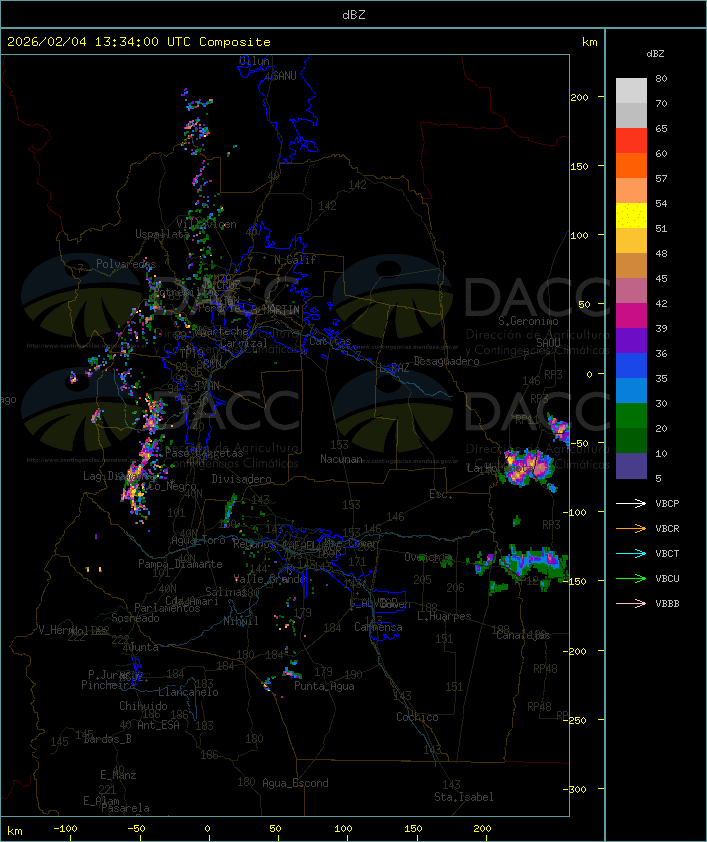Click the Pasarela map label
This screenshot has height=842, width=707.
point(126,808)
